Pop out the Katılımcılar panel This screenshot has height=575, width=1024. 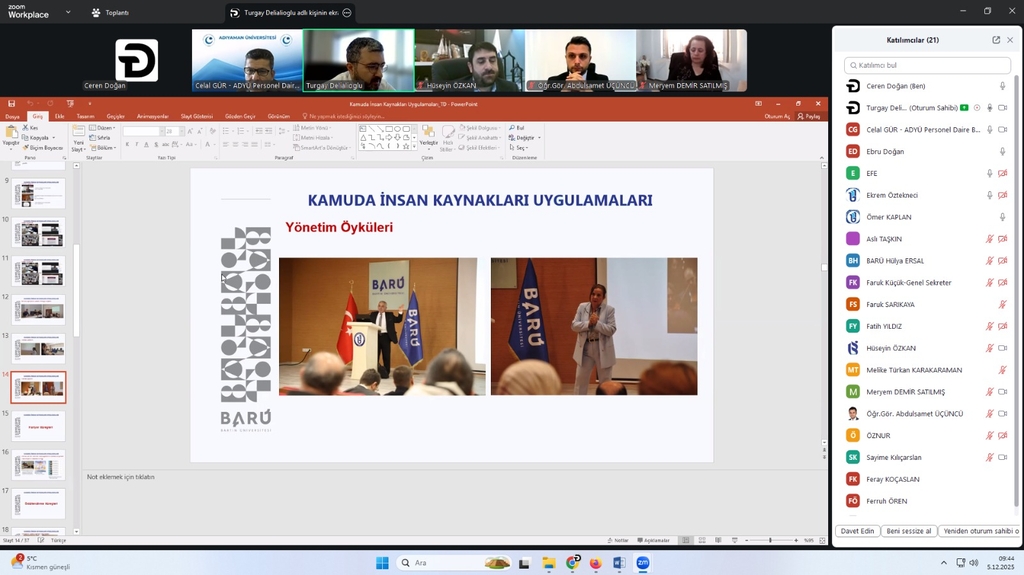coord(996,40)
